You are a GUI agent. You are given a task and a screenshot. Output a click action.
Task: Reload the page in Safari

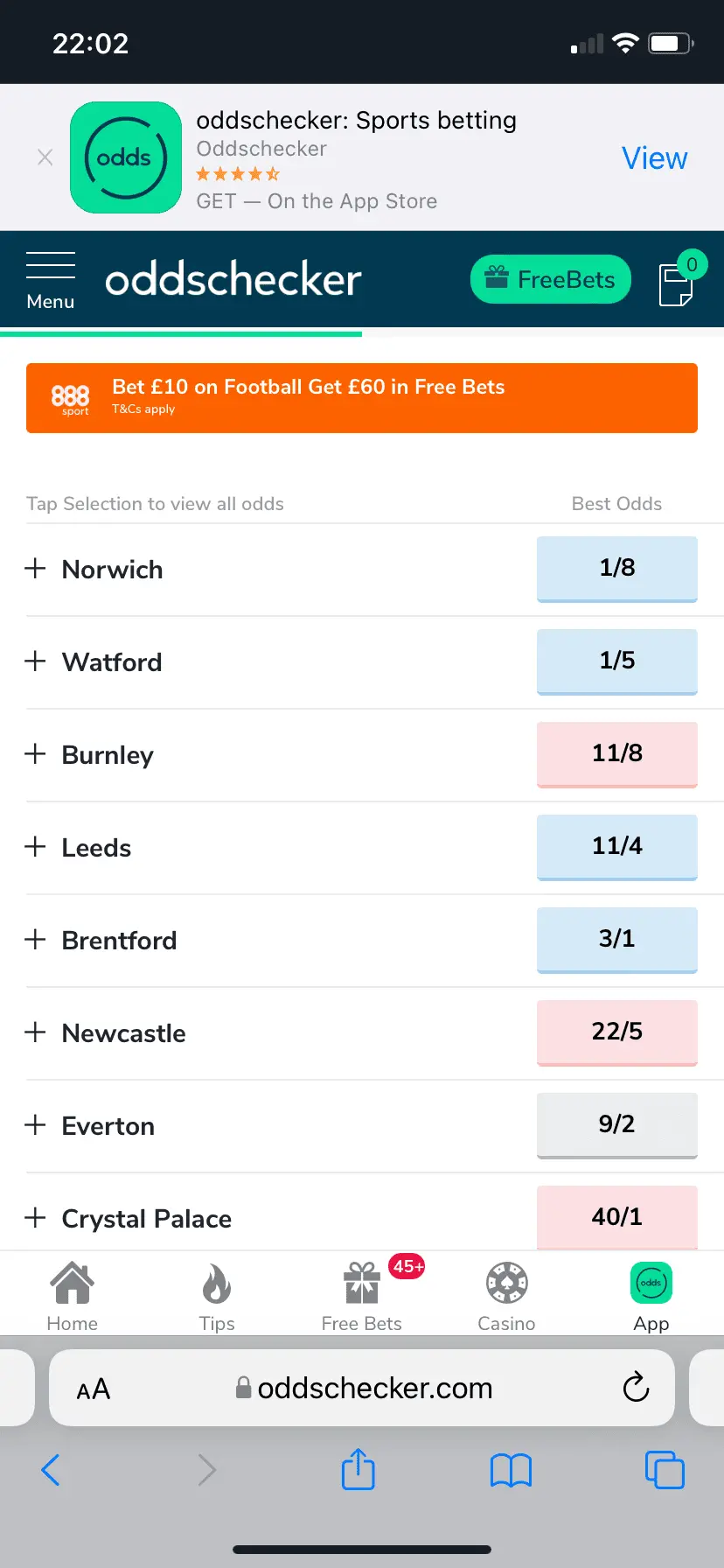pyautogui.click(x=636, y=1387)
